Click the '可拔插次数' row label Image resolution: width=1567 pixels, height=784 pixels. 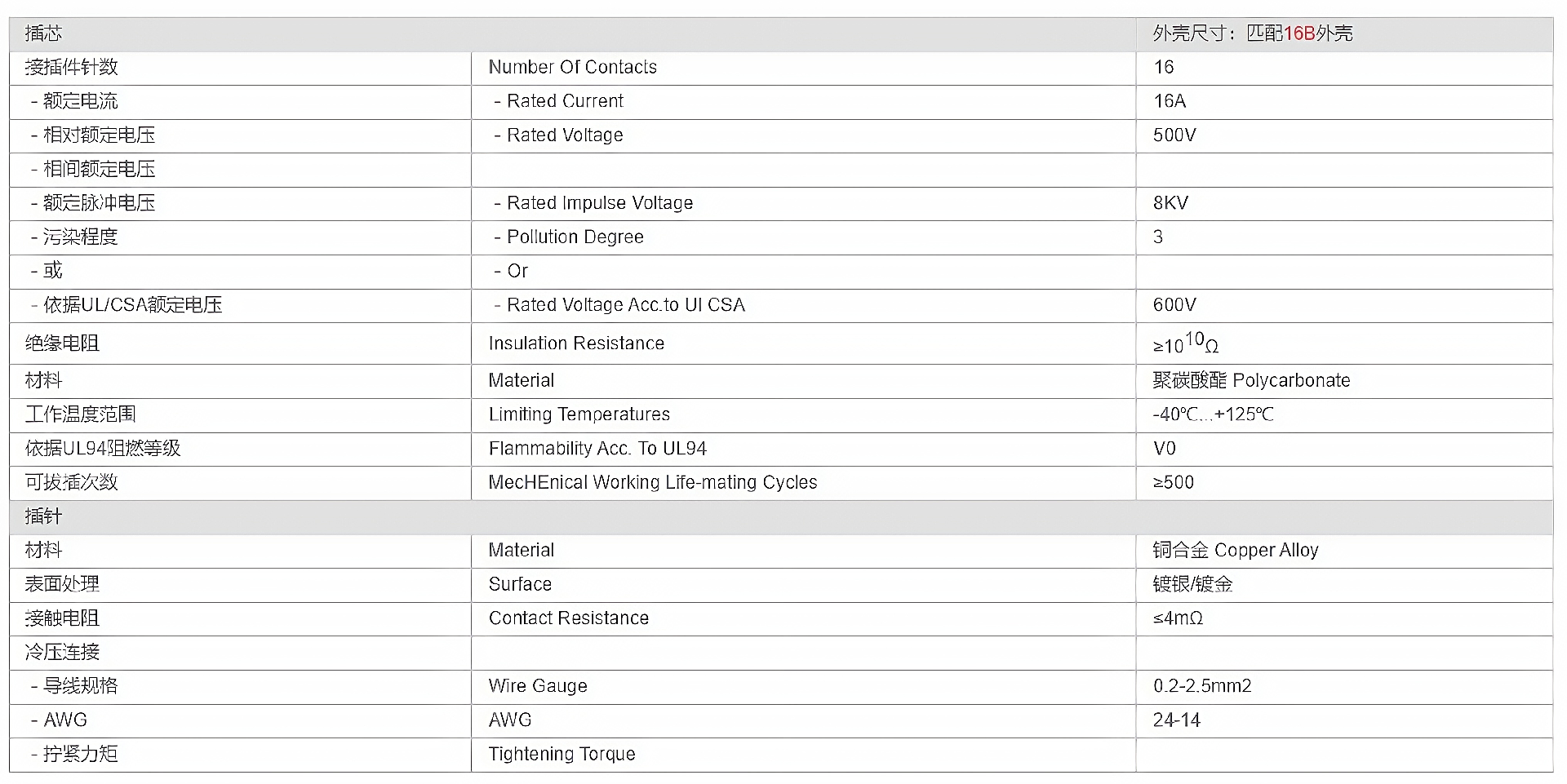coord(71,482)
